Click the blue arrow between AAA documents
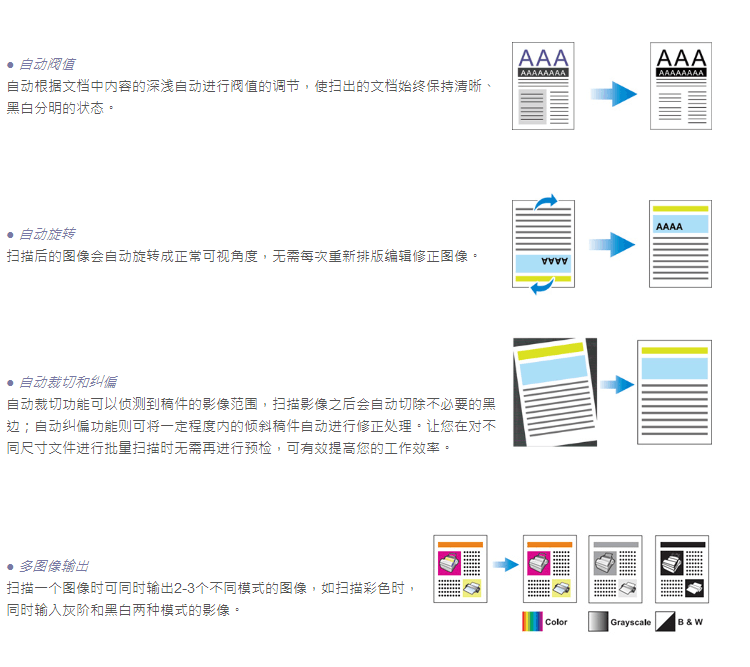Image resolution: width=750 pixels, height=667 pixels. pyautogui.click(x=614, y=94)
